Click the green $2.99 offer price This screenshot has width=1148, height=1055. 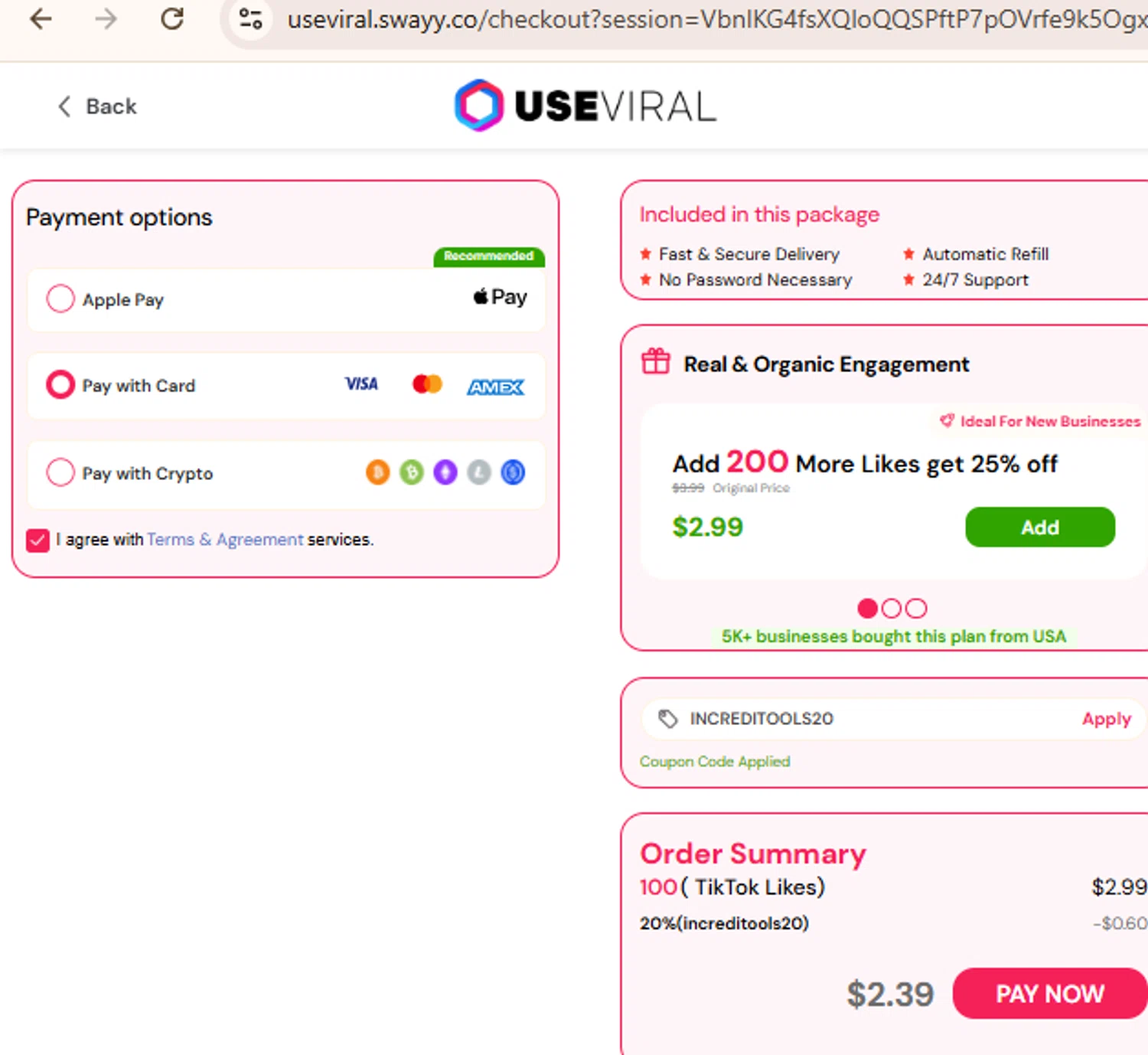click(x=707, y=527)
